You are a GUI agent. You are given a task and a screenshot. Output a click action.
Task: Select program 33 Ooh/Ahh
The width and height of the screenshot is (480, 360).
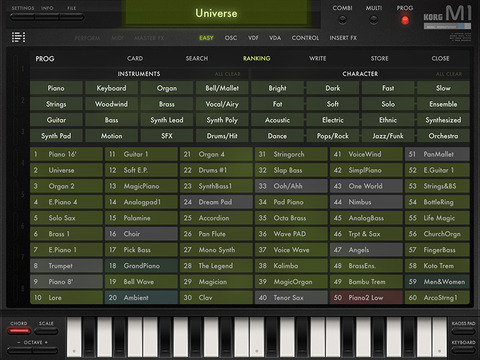291,186
